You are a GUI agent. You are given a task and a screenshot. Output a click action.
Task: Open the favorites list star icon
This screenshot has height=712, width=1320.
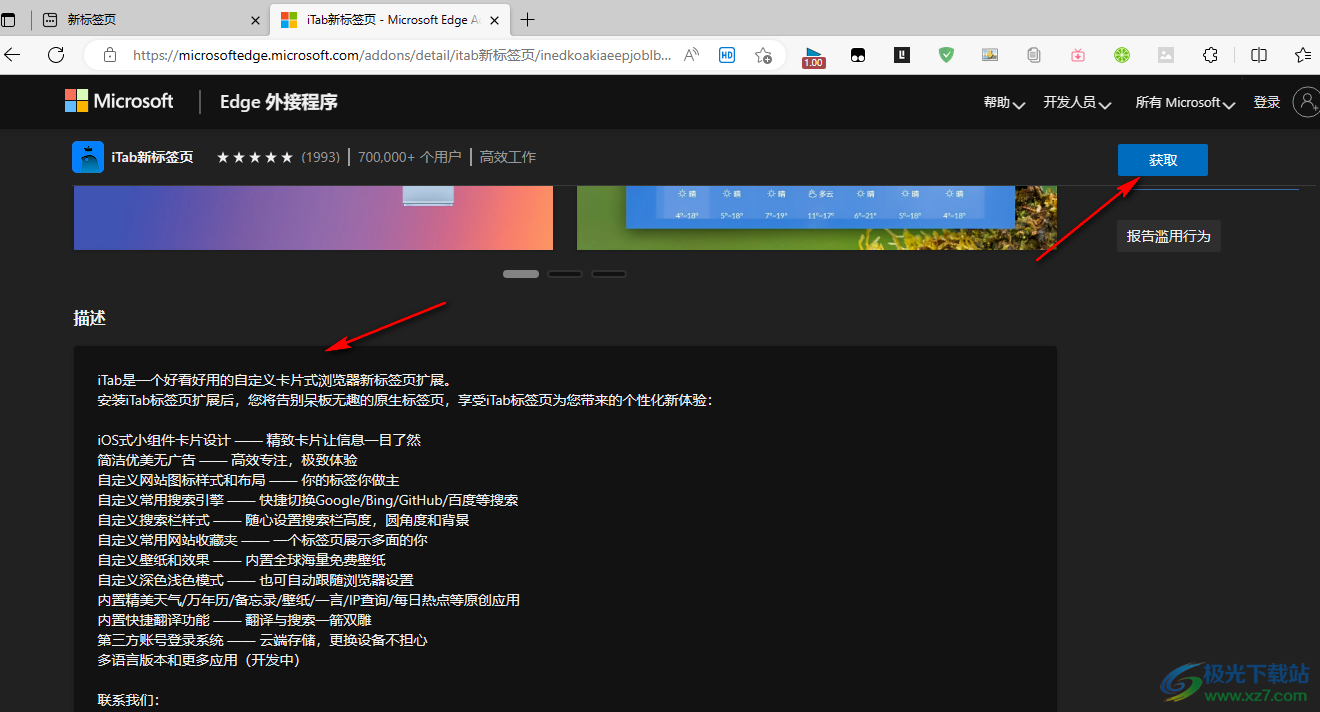tap(1303, 56)
